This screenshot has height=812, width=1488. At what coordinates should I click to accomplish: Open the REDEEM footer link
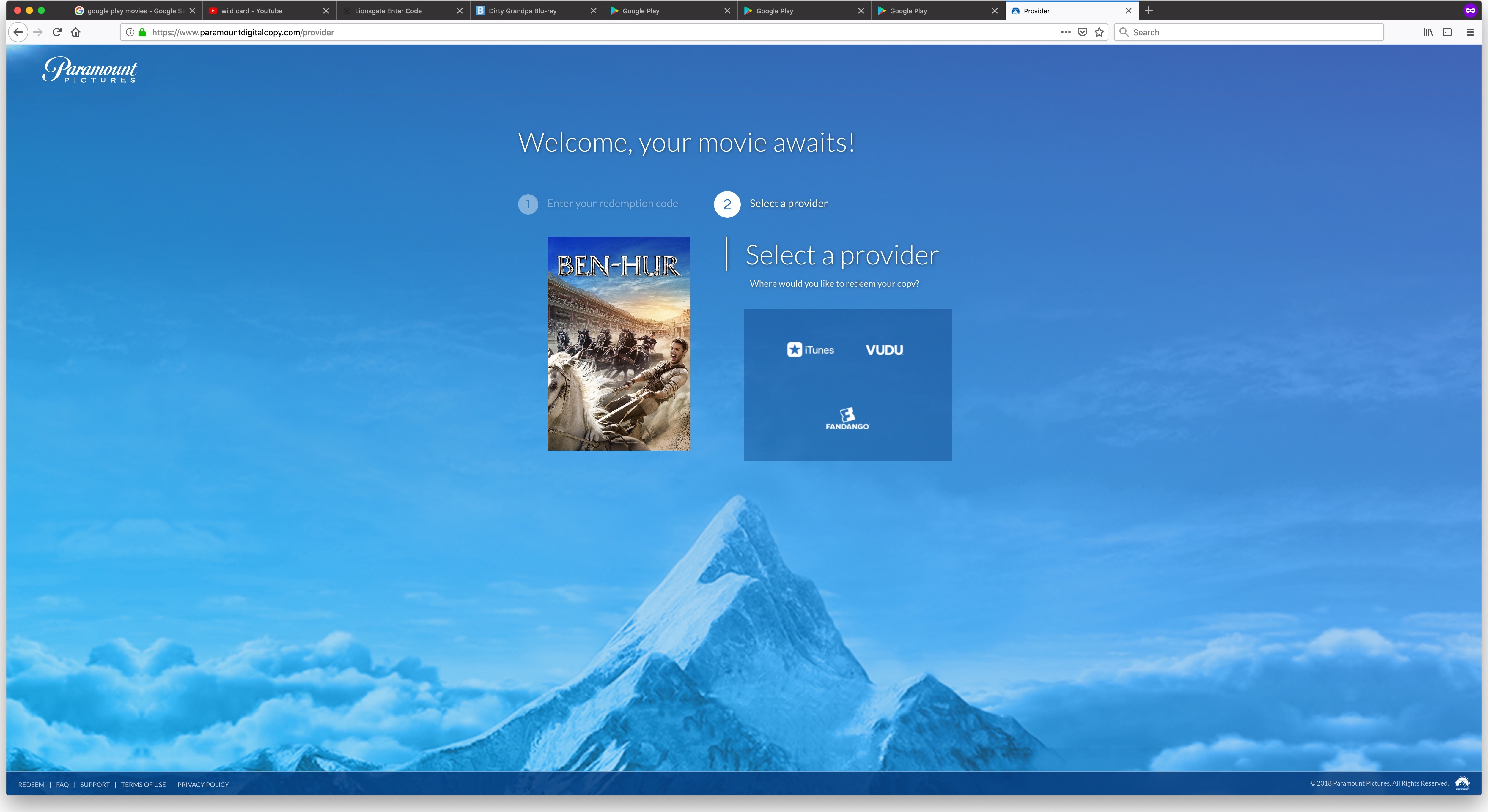pyautogui.click(x=31, y=784)
